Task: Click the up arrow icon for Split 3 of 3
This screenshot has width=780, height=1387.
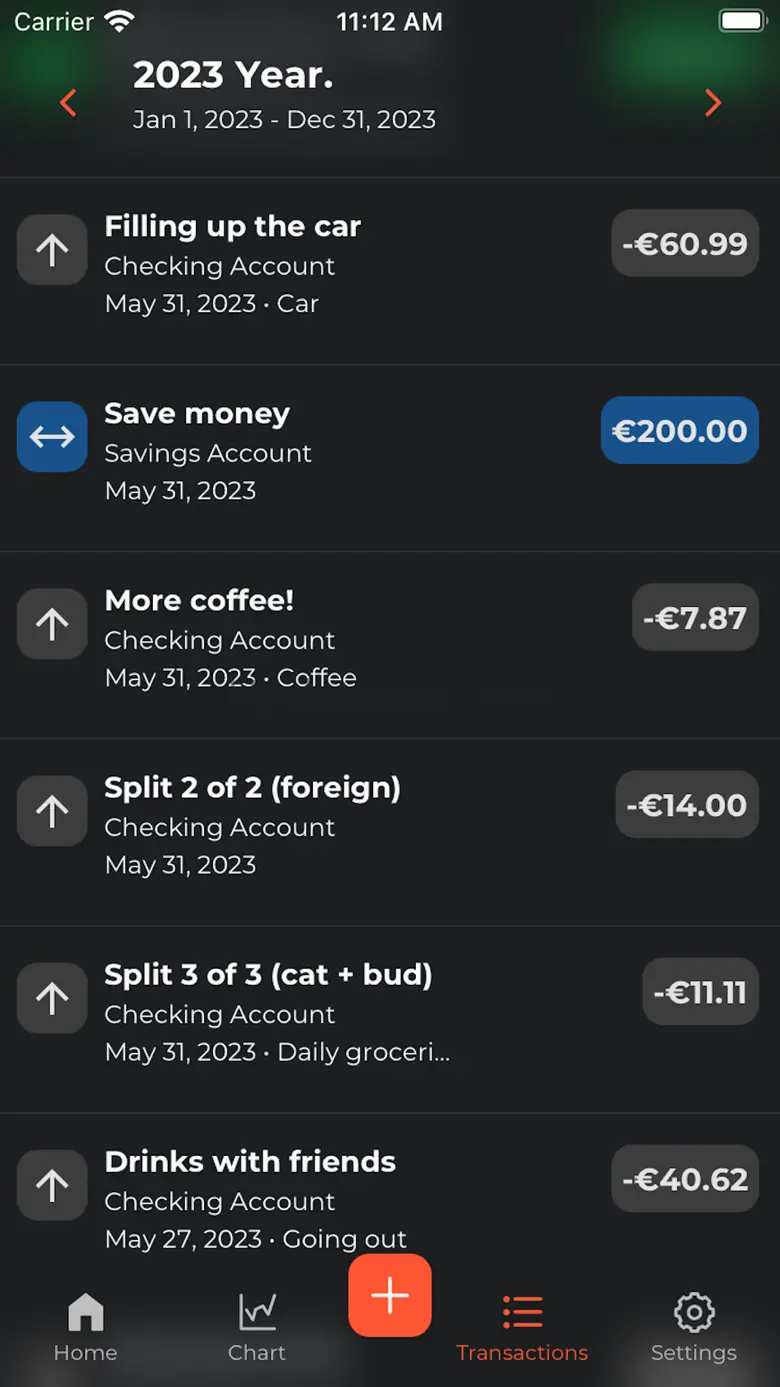Action: 52,998
